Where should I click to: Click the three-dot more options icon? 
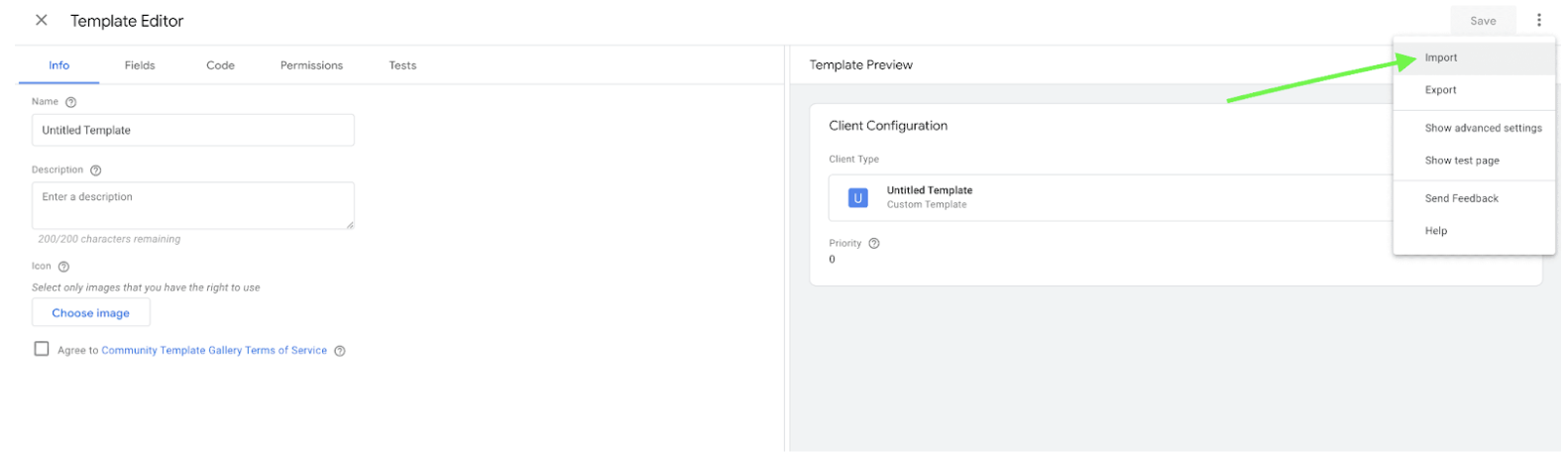point(1538,21)
